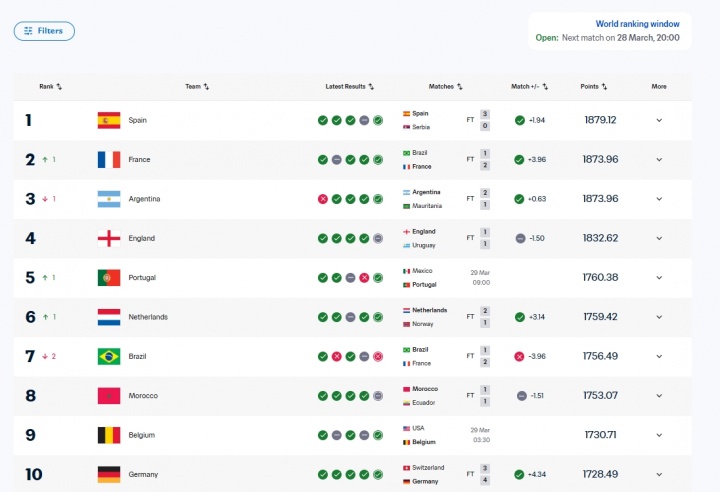The height and width of the screenshot is (492, 720).
Task: Click the Spain flag icon
Action: click(x=109, y=120)
